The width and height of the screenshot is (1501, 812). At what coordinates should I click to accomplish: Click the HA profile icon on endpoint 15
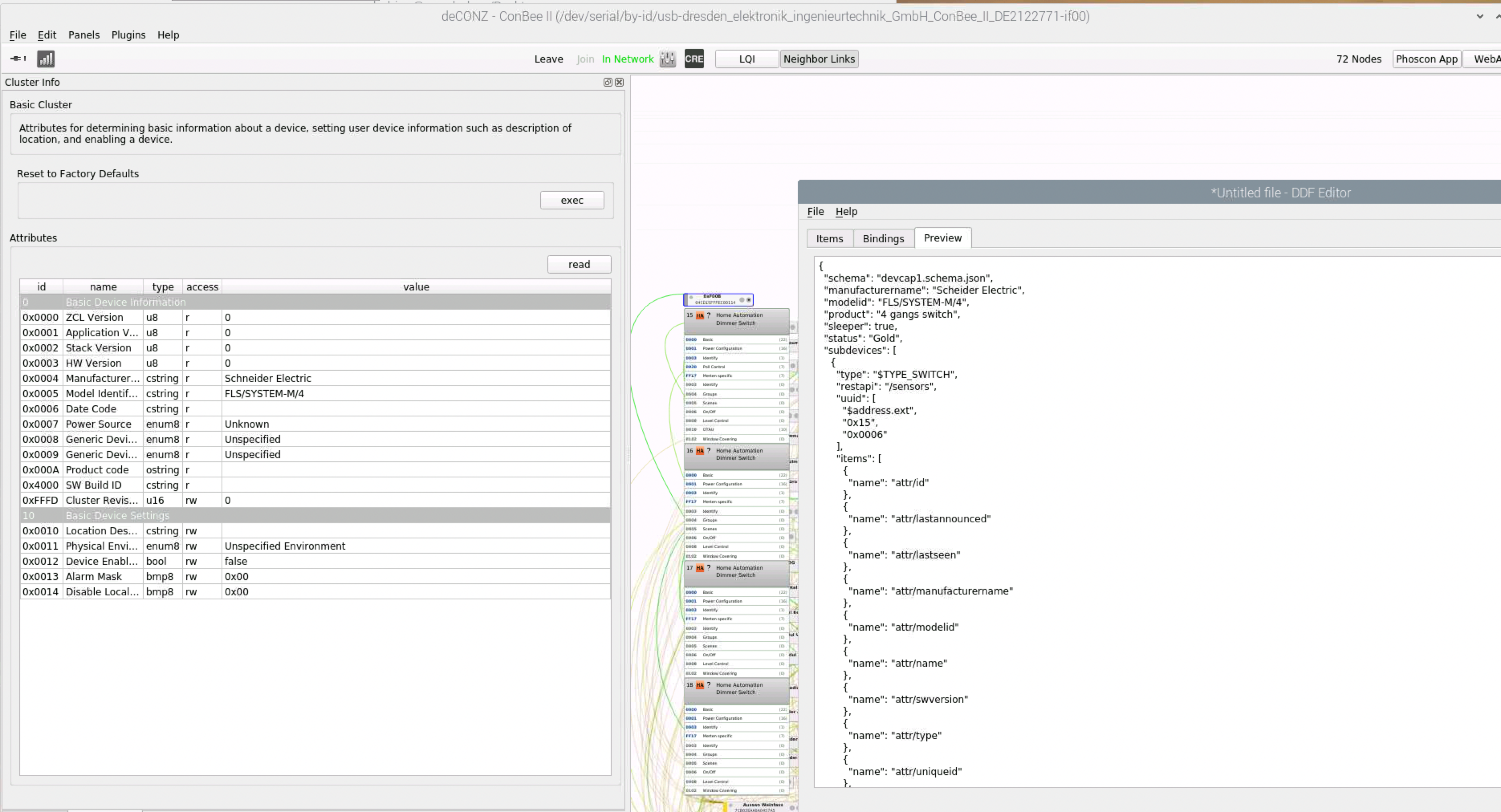(x=699, y=316)
